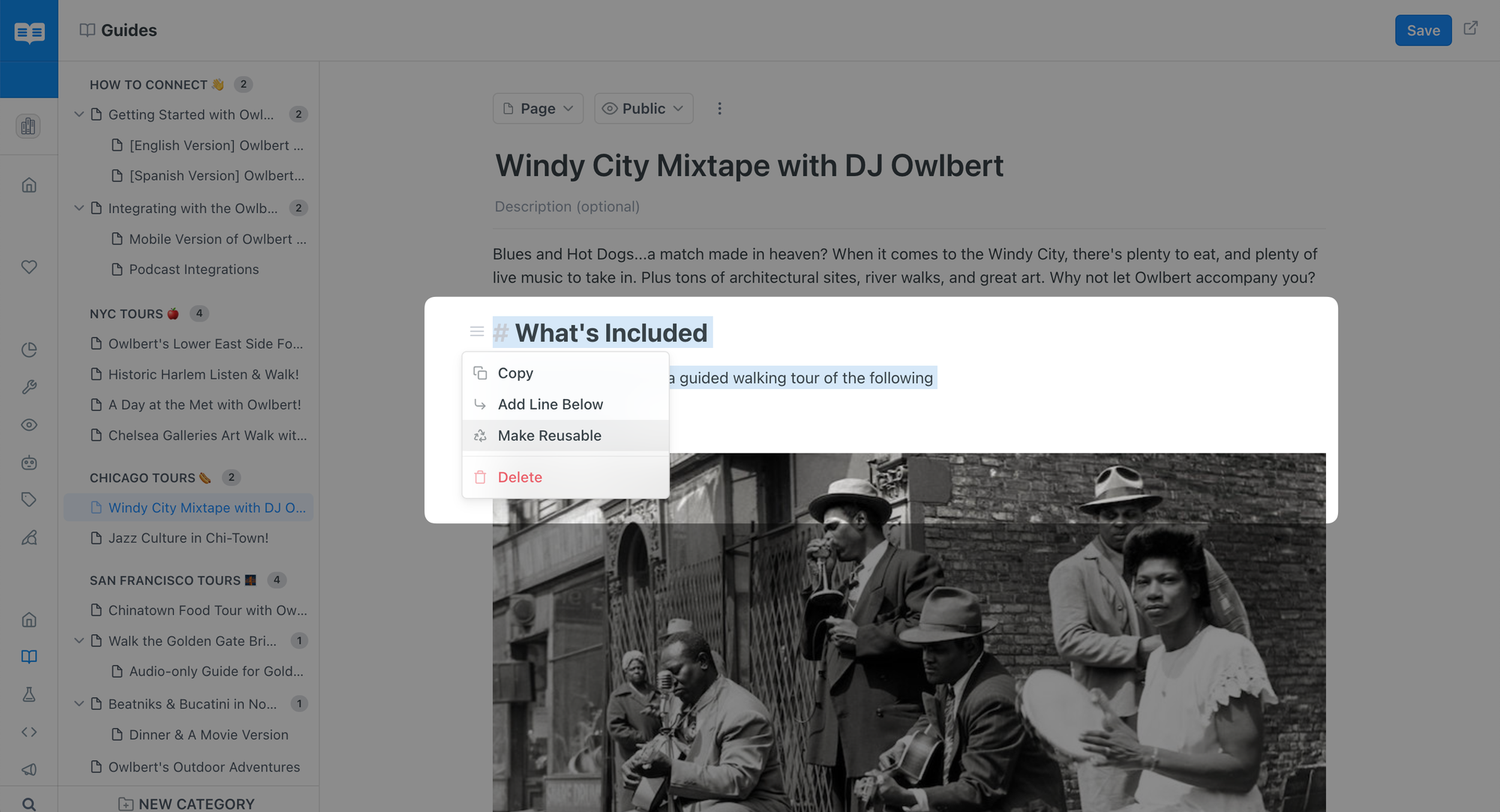Open the code brackets icon in the sidebar
This screenshot has height=812, width=1500.
(x=28, y=732)
